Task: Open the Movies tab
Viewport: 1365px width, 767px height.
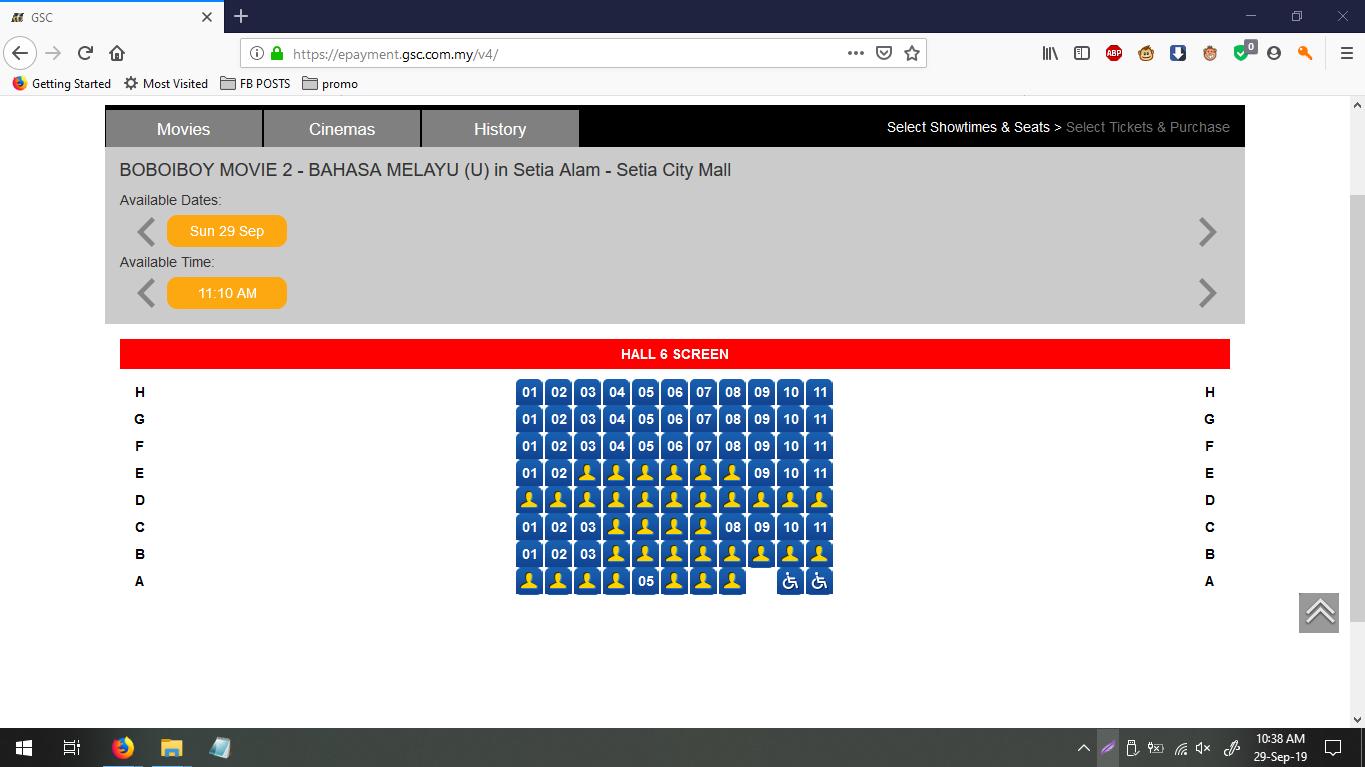Action: tap(183, 129)
